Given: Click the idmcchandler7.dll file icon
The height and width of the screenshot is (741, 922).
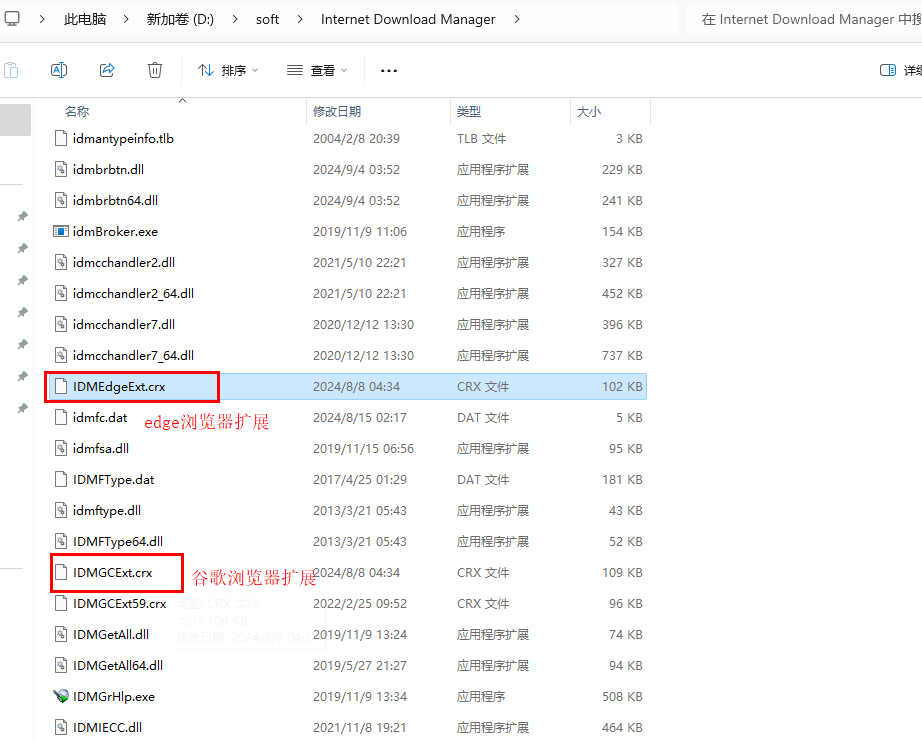Looking at the screenshot, I should pyautogui.click(x=61, y=325).
